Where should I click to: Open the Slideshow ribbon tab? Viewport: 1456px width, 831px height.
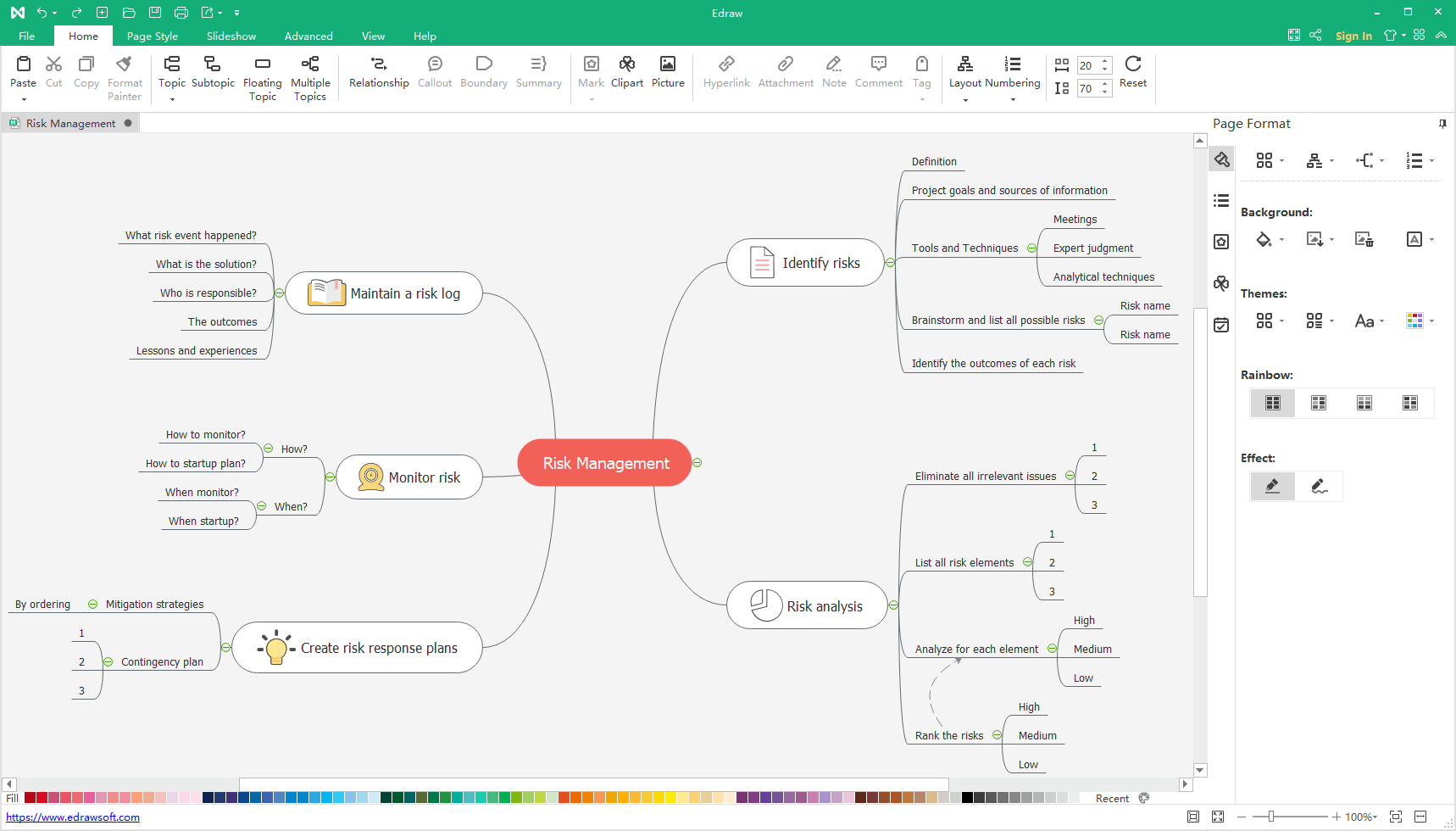pos(231,36)
